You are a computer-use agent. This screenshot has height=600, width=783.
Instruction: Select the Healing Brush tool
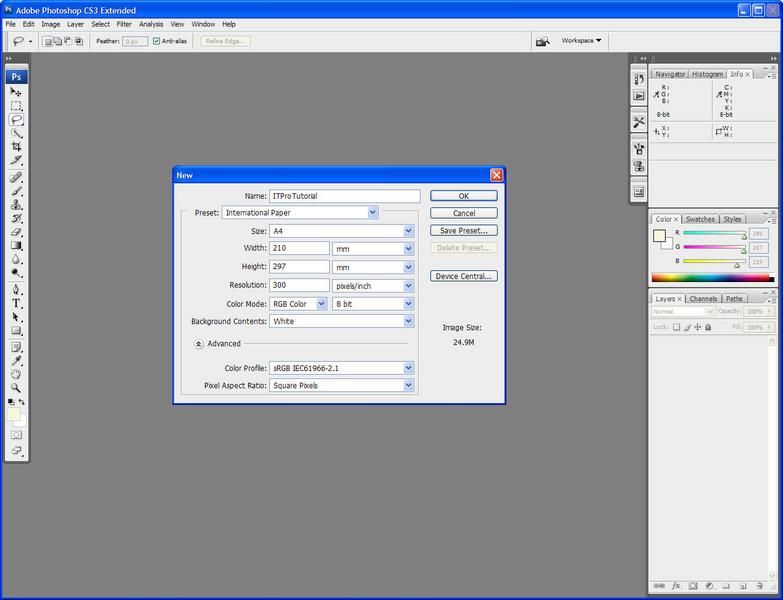click(16, 177)
